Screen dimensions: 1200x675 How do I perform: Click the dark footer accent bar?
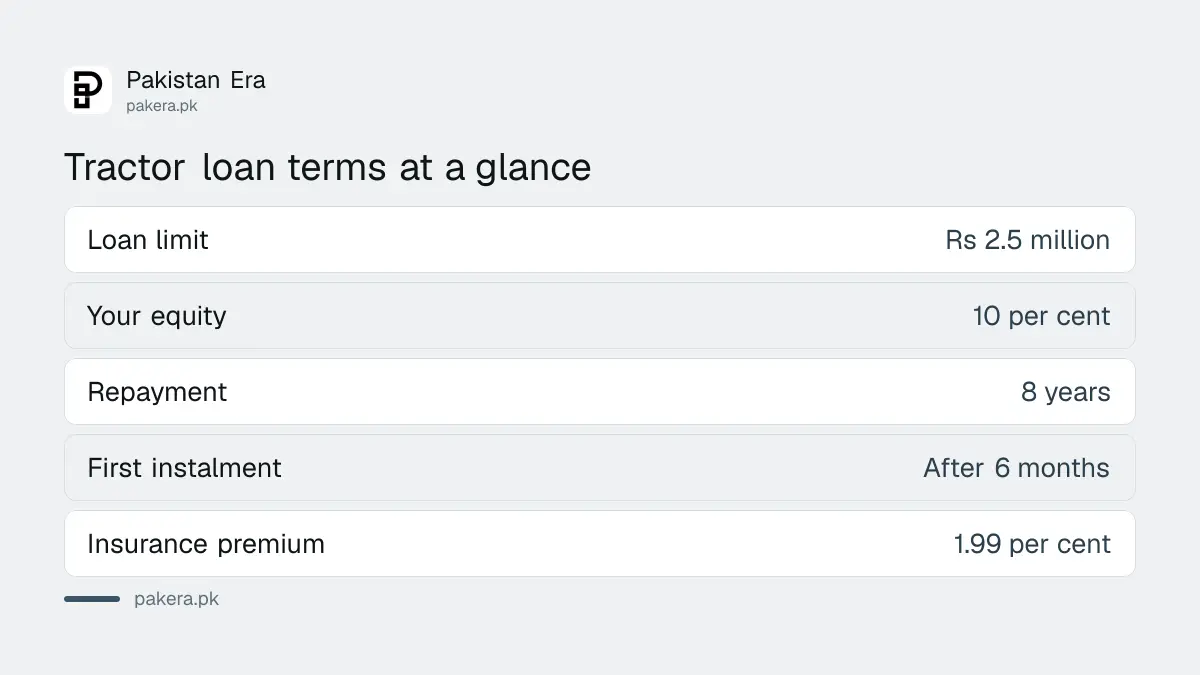[92, 599]
